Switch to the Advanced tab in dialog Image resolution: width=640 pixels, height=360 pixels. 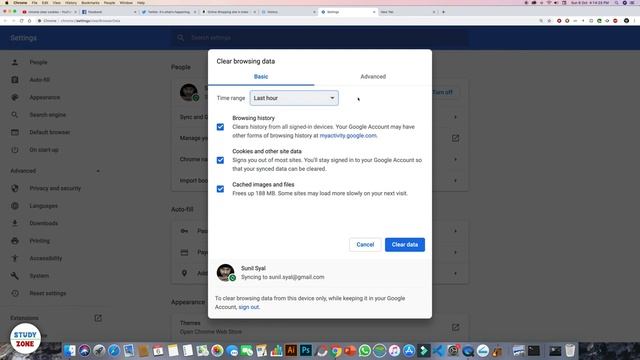(x=373, y=77)
